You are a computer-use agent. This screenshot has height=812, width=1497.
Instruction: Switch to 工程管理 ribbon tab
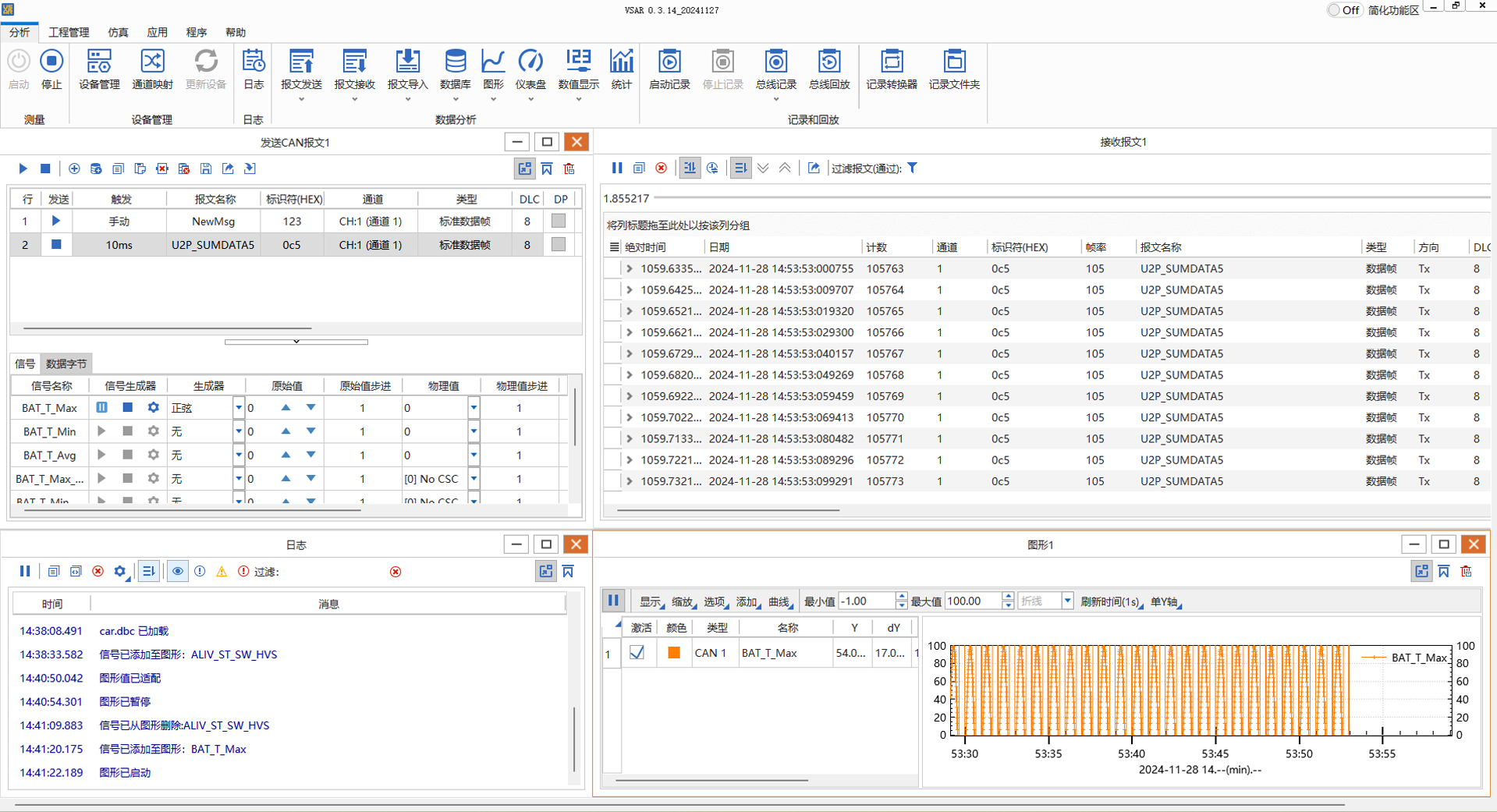point(69,32)
